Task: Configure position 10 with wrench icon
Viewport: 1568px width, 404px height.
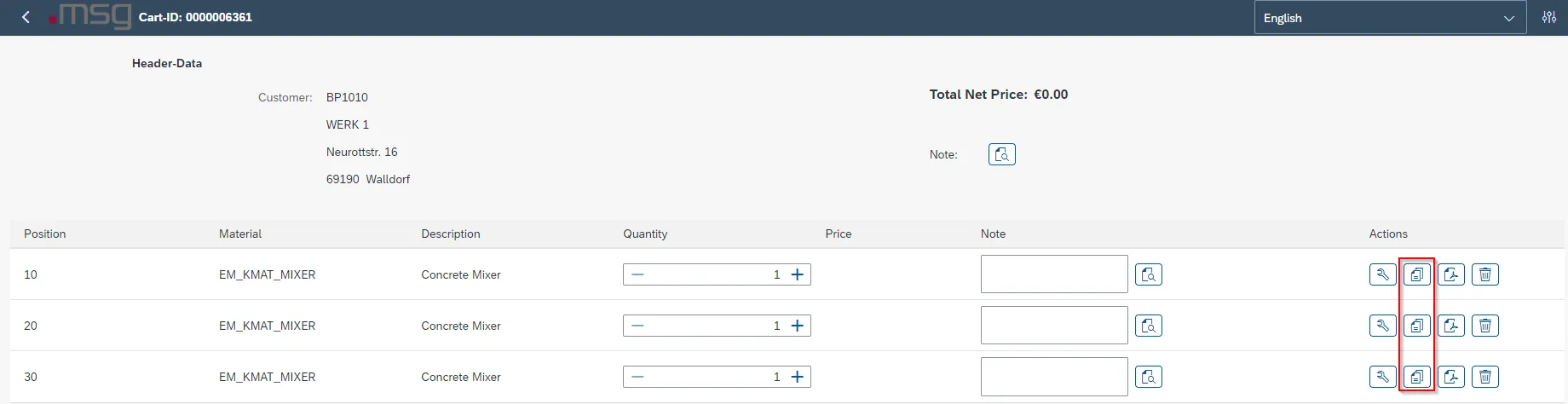Action: click(1382, 274)
